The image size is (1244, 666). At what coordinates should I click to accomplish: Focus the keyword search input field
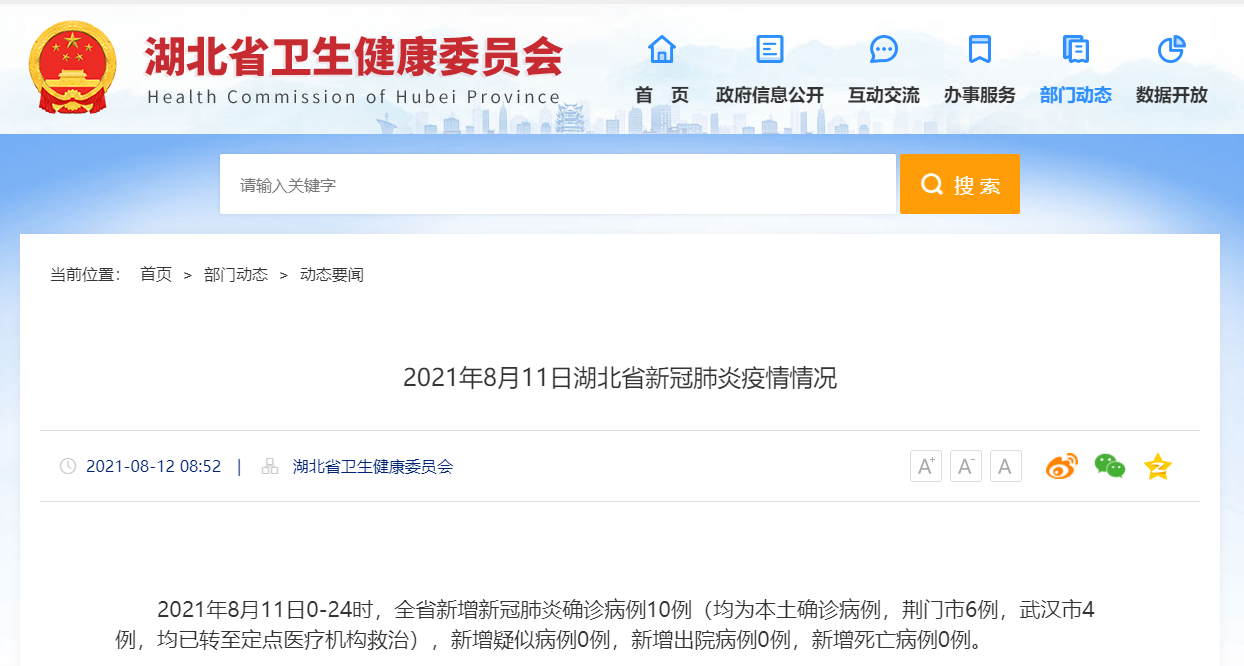coord(558,184)
